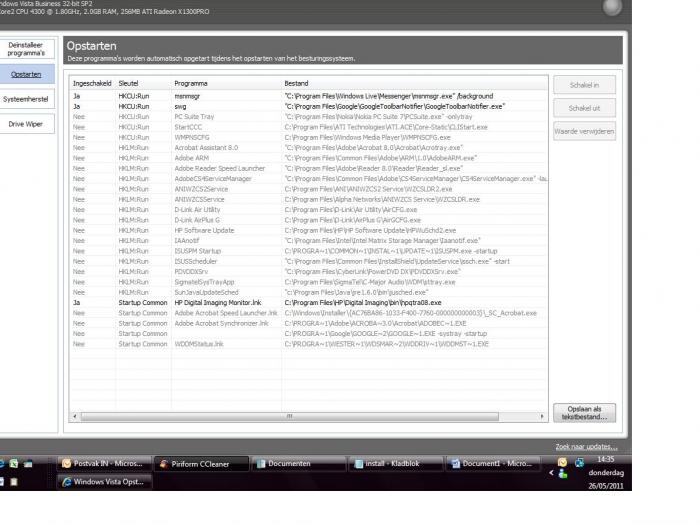Click the network icon in system tray
Screen dimensions: 700x525
click(579, 462)
